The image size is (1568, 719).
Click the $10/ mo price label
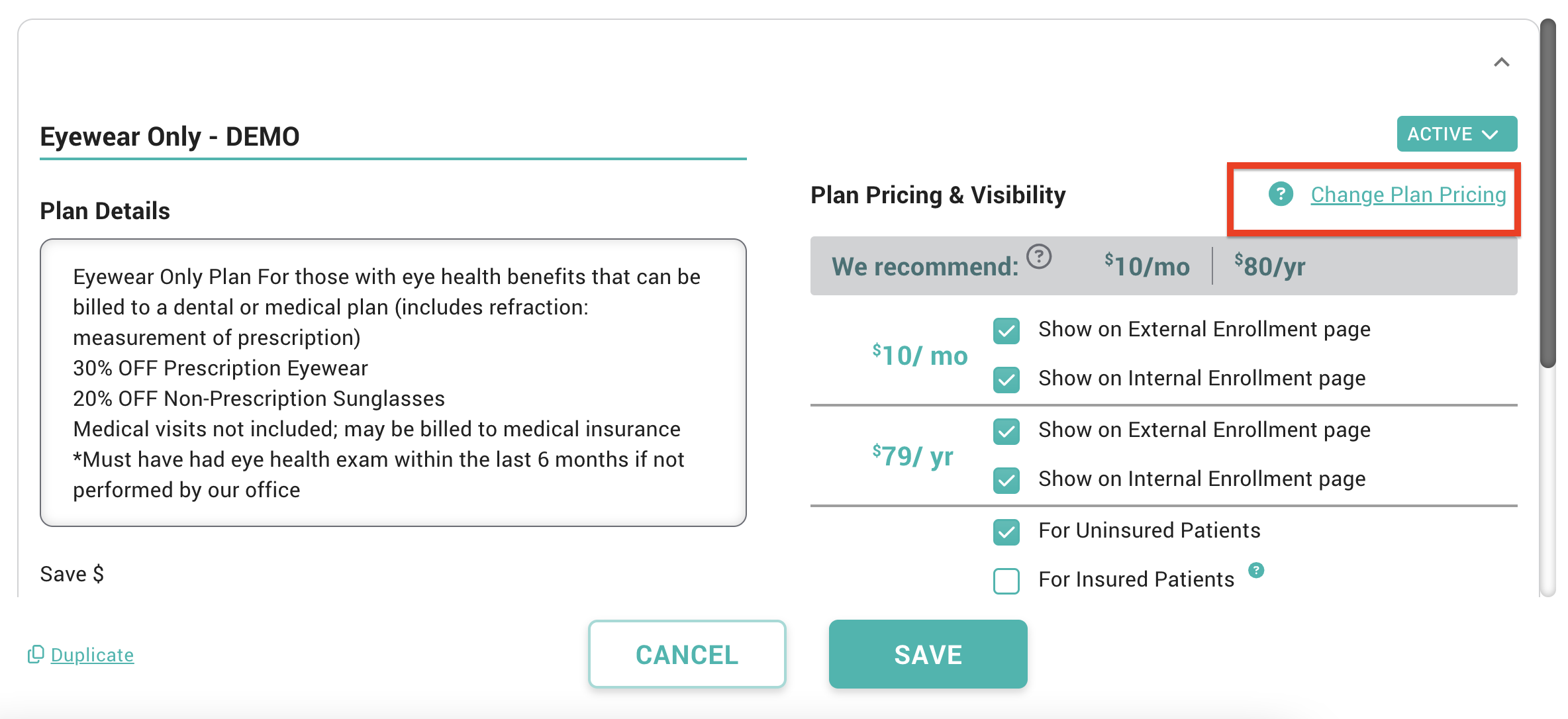(x=920, y=356)
